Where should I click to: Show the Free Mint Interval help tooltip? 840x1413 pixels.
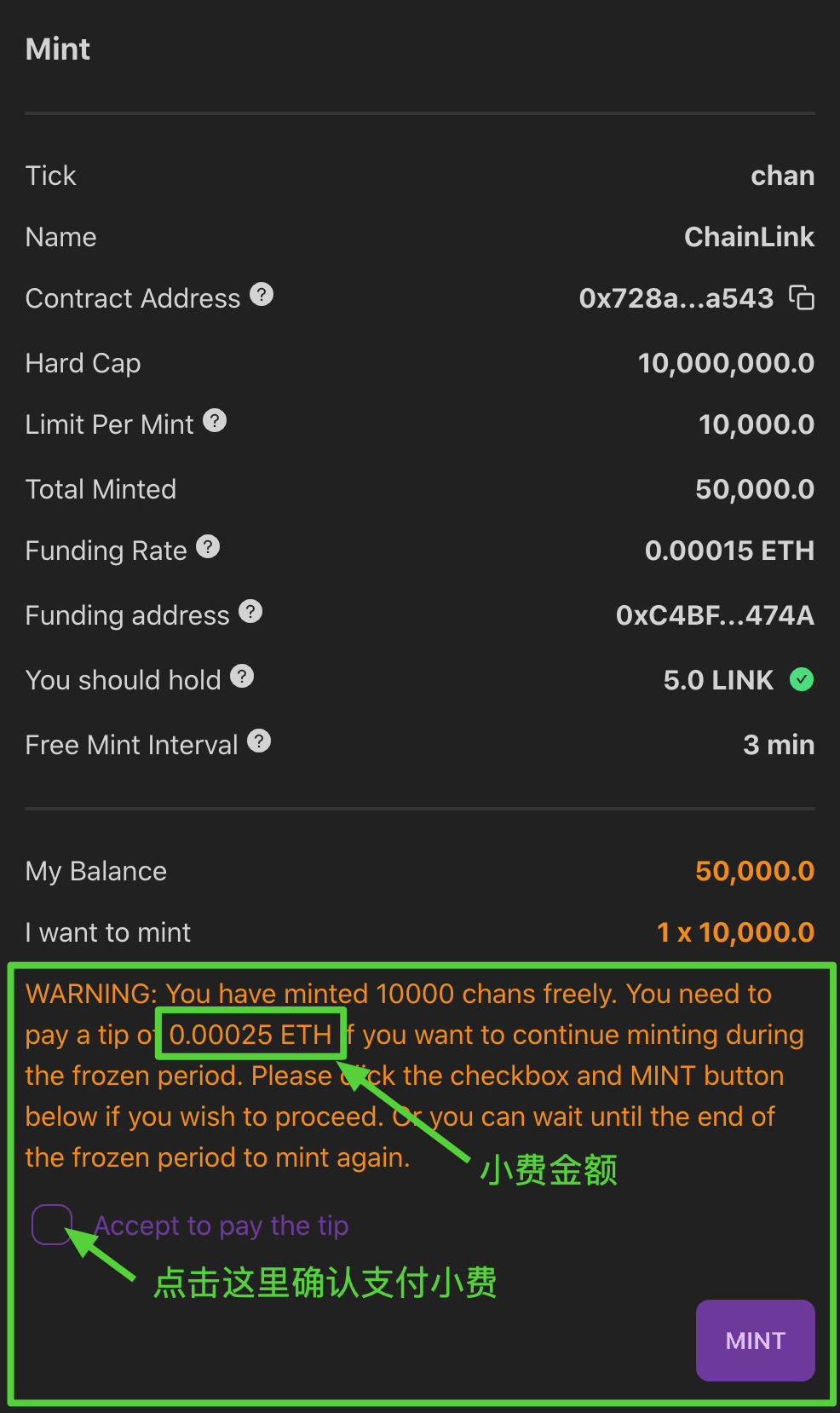pos(259,741)
